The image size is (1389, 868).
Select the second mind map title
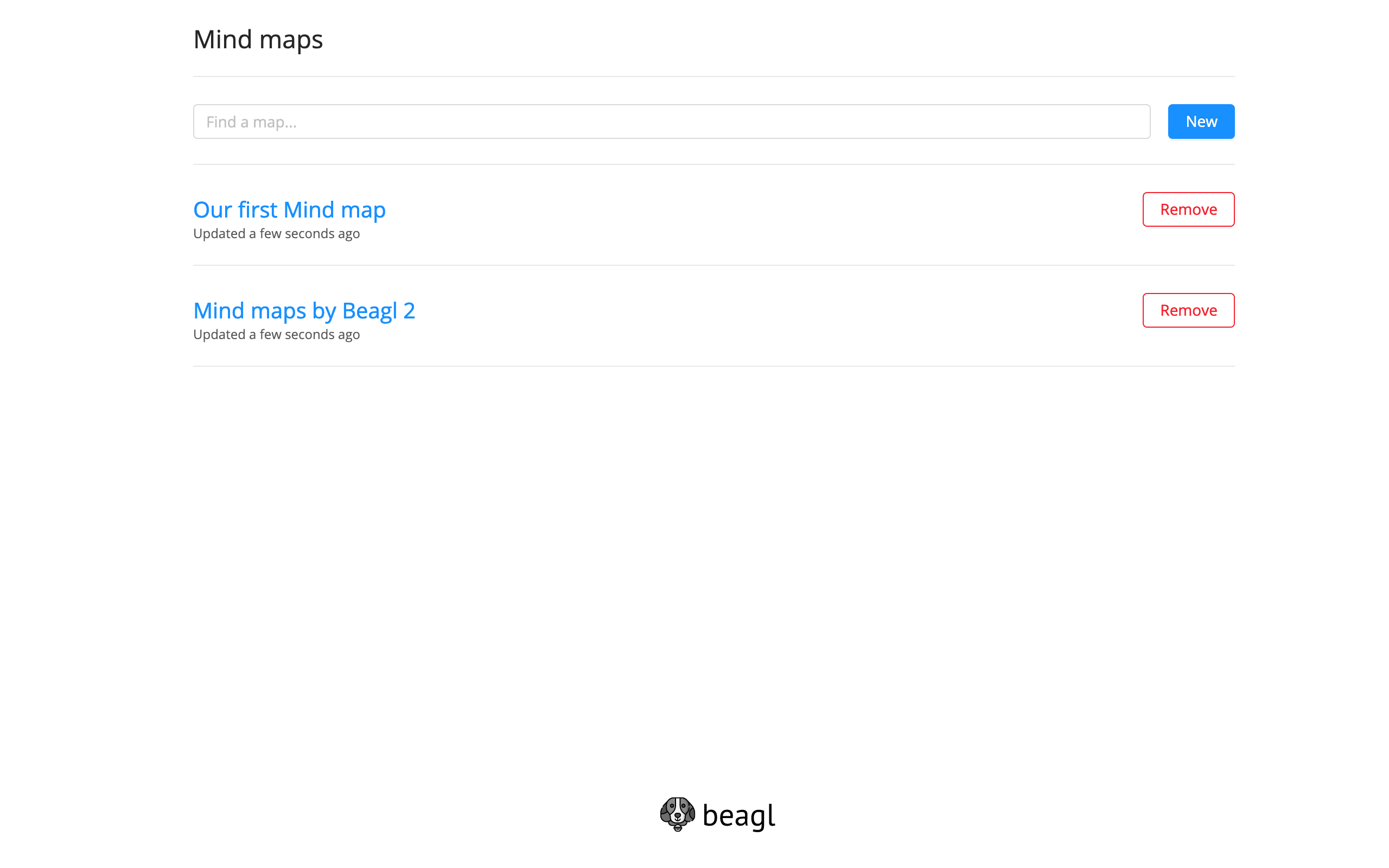(304, 310)
